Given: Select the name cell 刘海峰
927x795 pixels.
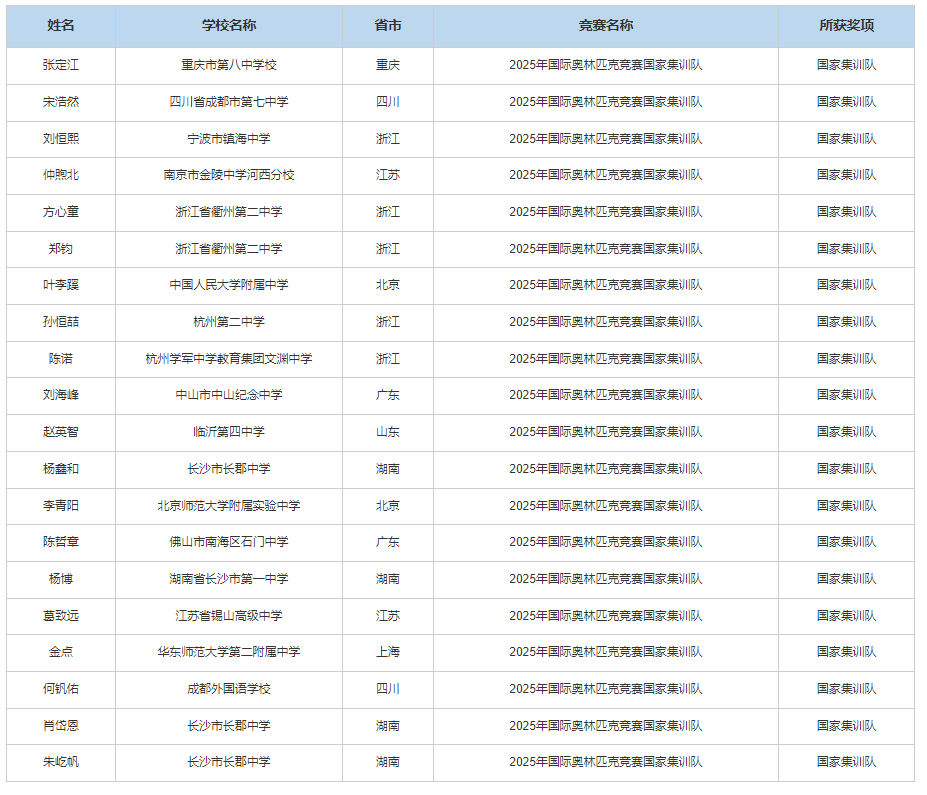Looking at the screenshot, I should (x=61, y=395).
